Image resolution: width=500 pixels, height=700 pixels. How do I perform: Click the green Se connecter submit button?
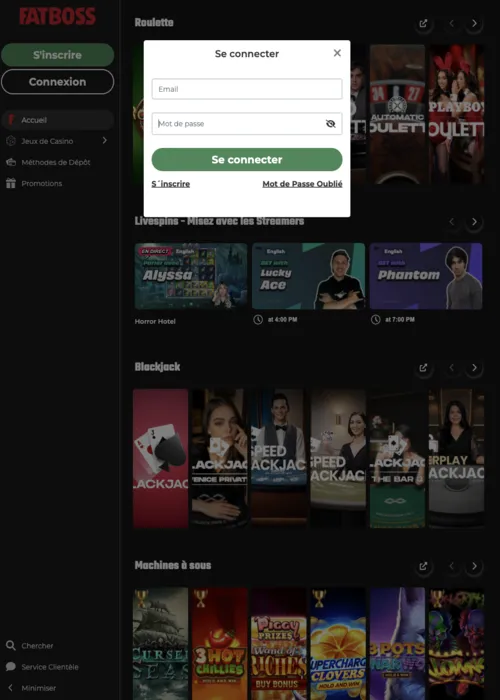pyautogui.click(x=247, y=159)
